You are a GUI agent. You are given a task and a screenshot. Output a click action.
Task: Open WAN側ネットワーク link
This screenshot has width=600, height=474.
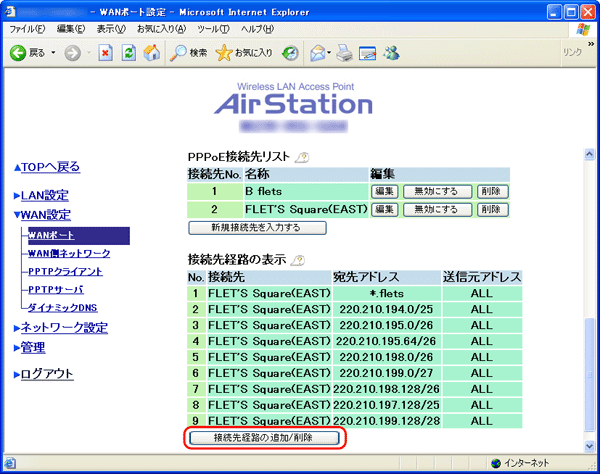(69, 254)
